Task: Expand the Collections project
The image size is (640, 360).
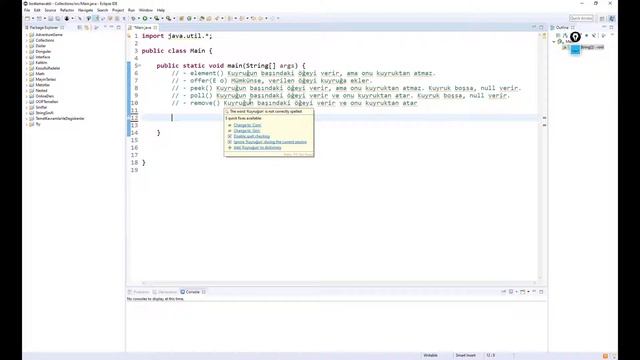Action: pos(27,40)
